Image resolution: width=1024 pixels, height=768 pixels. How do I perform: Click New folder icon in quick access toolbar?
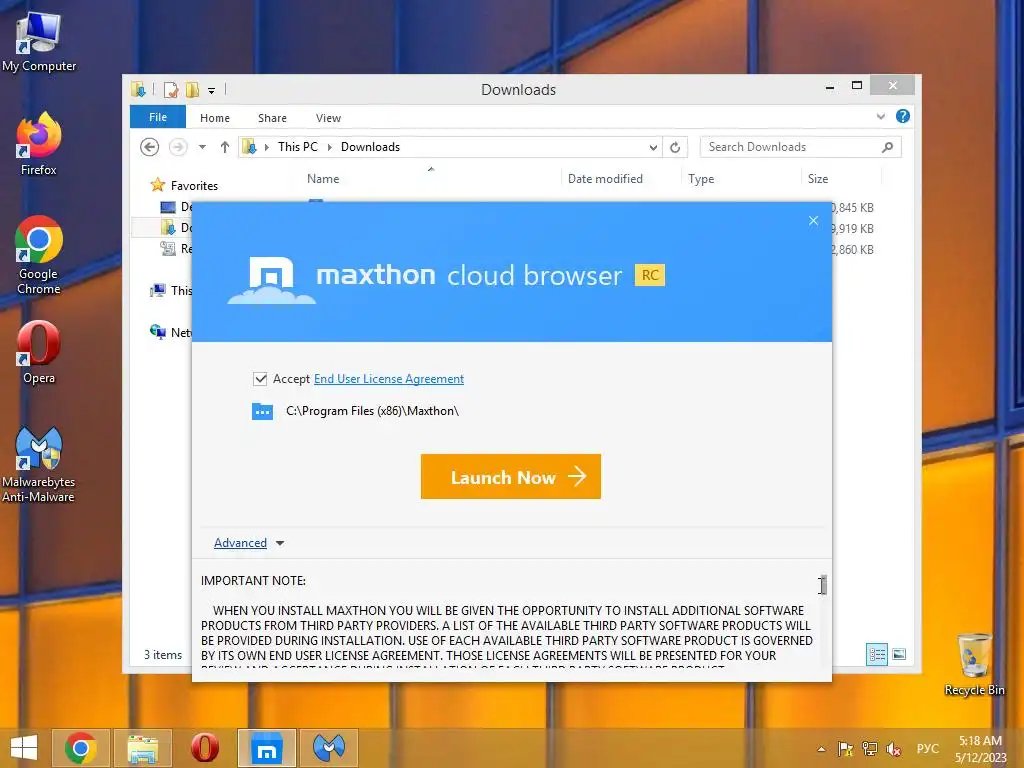[x=193, y=89]
